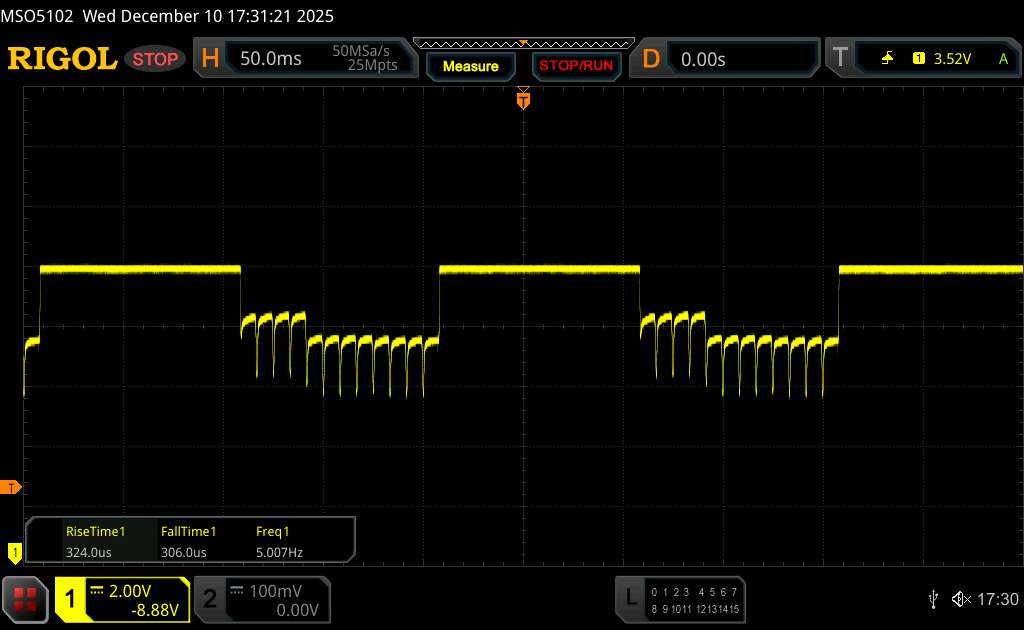
Task: Select the rising edge trigger icon
Action: [887, 59]
